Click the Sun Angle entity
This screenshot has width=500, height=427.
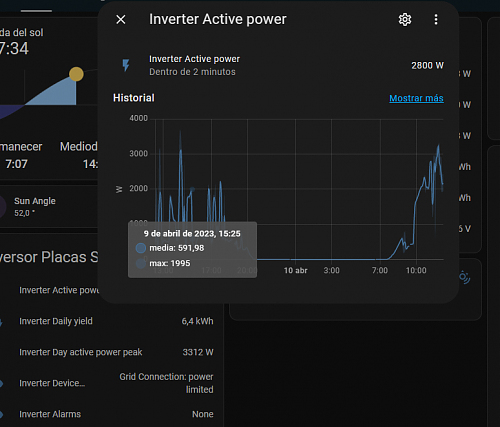tap(35, 206)
